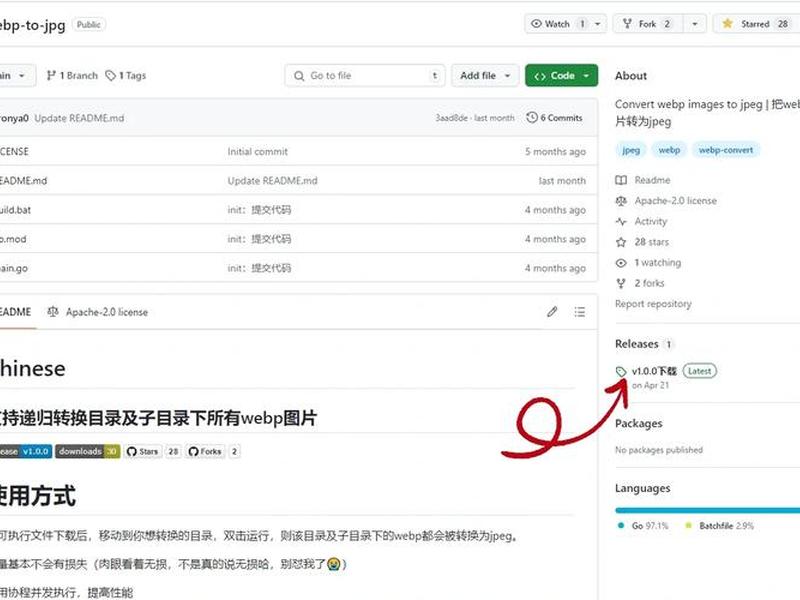
Task: Open the 2 forks link
Action: (x=649, y=283)
